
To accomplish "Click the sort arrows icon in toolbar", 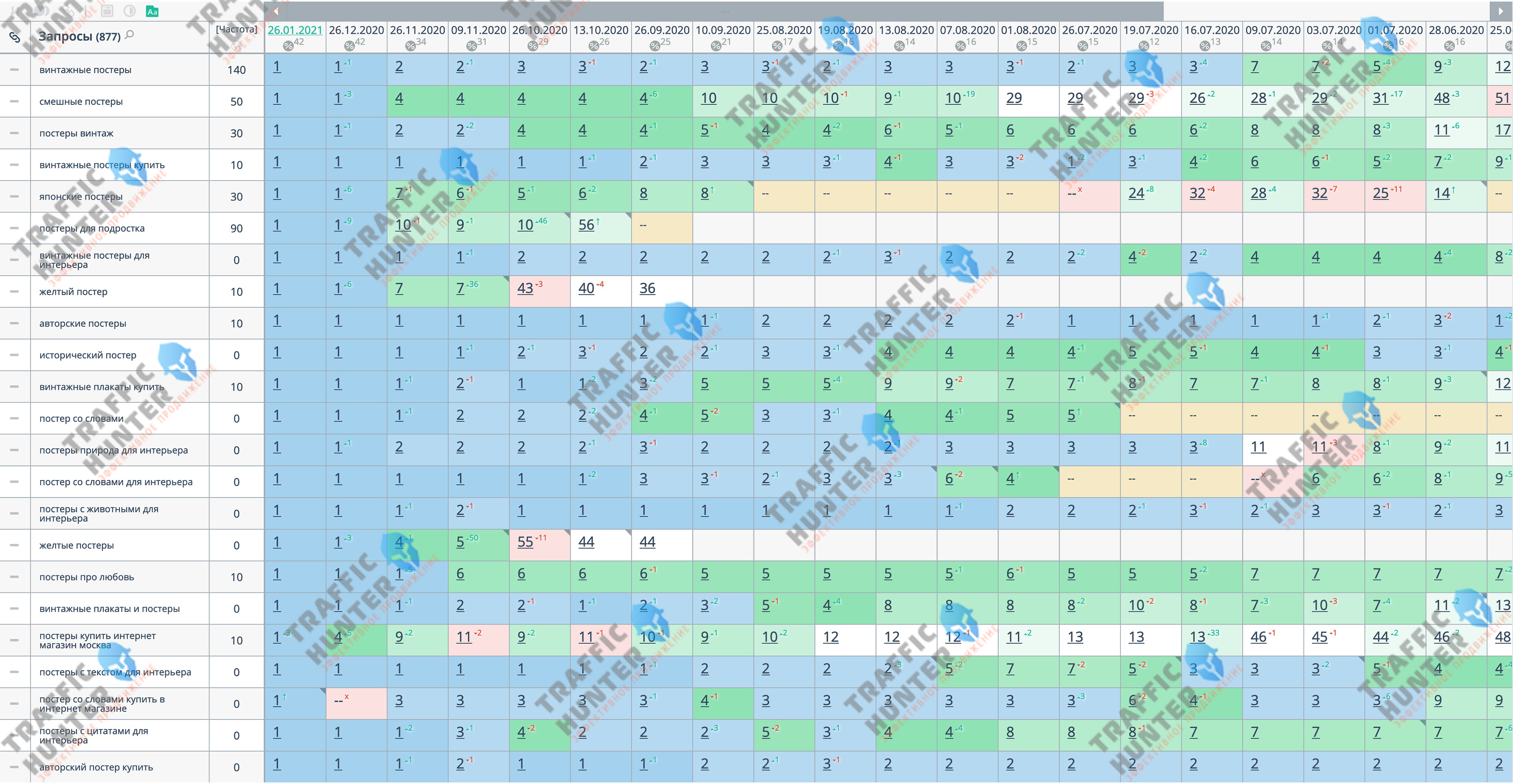I will (15, 10).
